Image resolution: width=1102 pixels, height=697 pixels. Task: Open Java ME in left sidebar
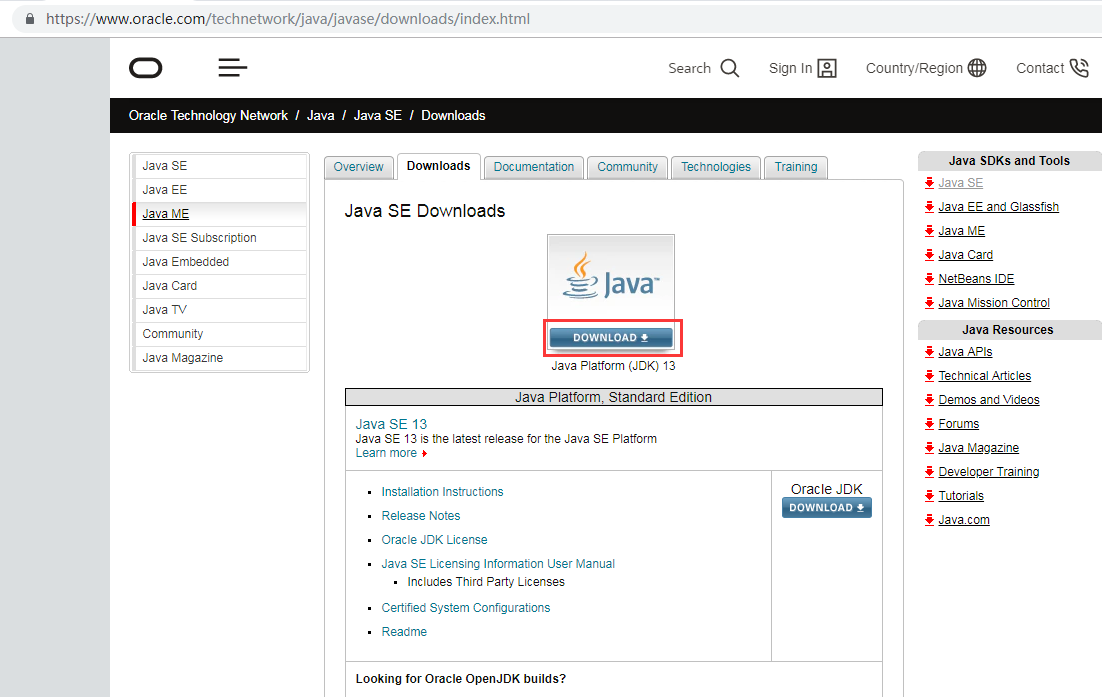[x=220, y=214]
